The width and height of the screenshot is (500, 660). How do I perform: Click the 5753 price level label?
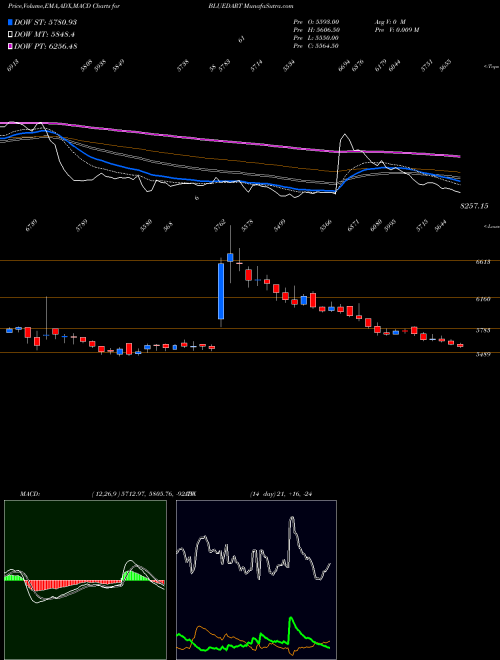(x=483, y=330)
